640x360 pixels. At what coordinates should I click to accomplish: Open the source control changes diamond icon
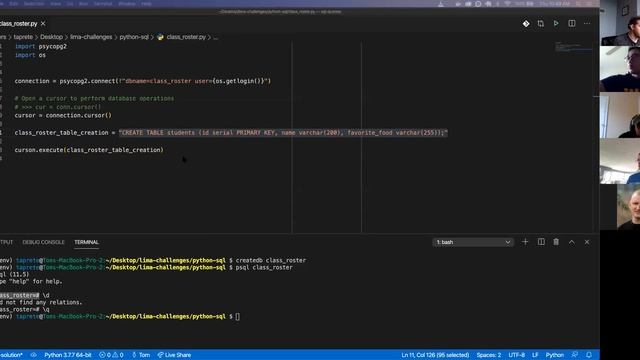click(x=526, y=24)
